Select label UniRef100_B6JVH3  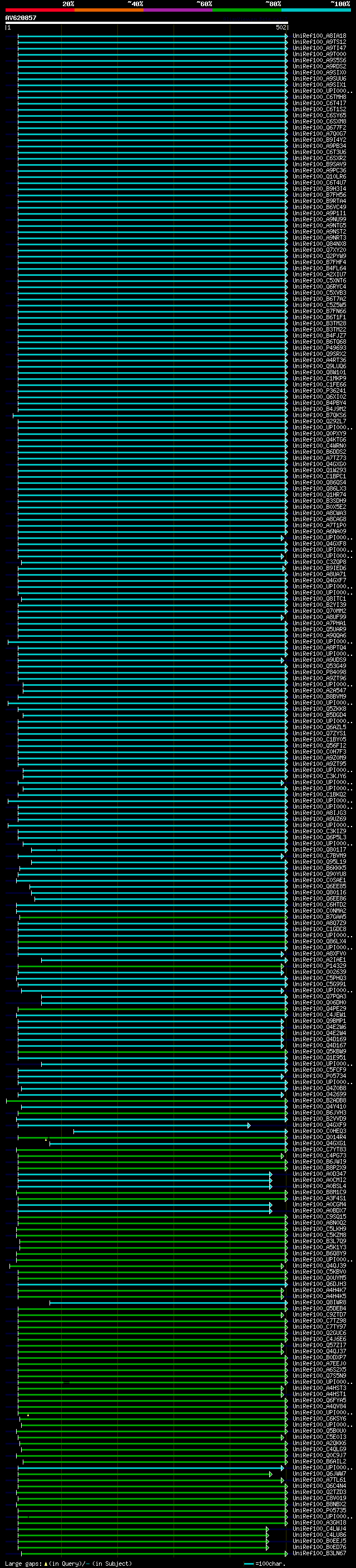[319, 1112]
